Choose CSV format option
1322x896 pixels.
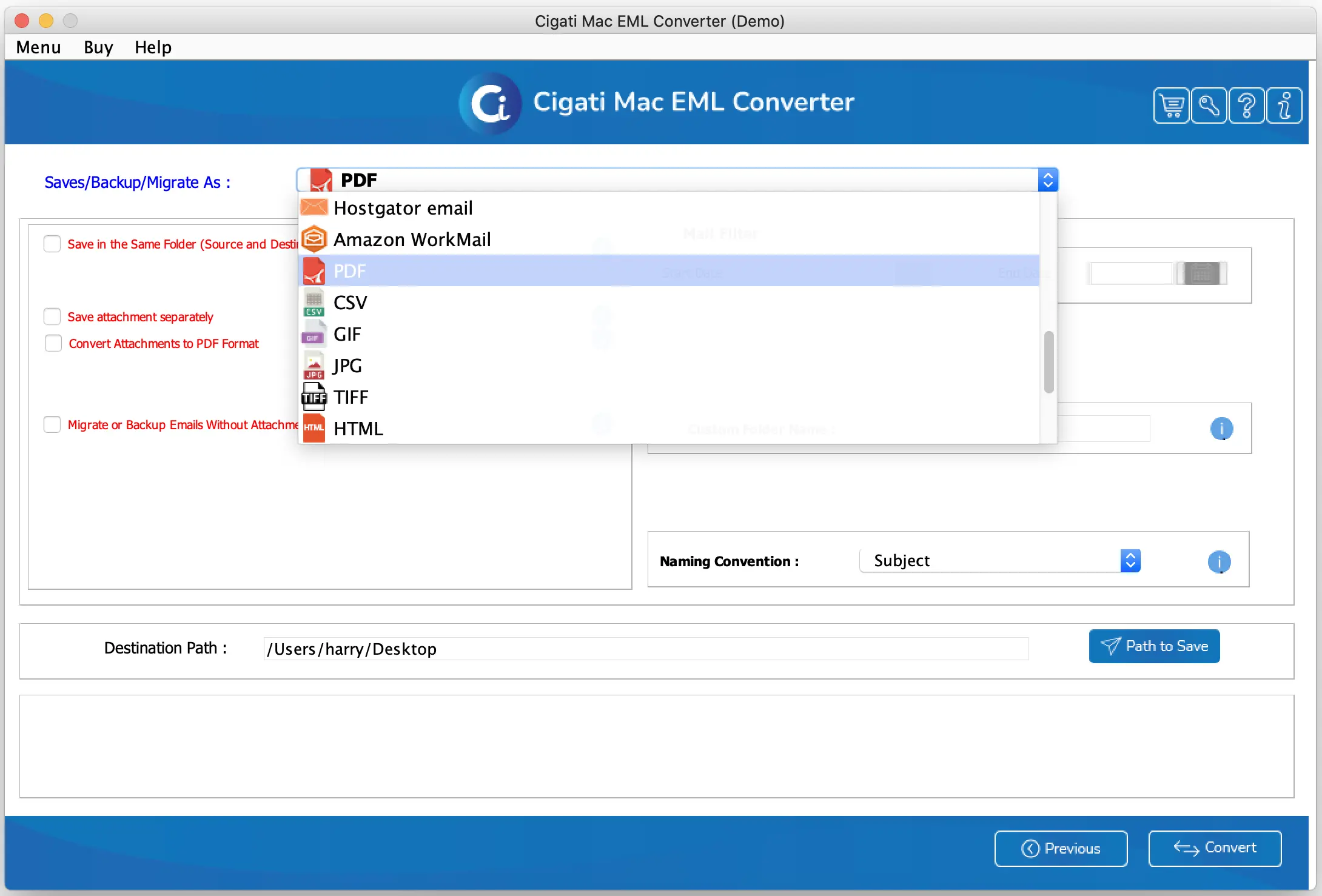(x=669, y=303)
